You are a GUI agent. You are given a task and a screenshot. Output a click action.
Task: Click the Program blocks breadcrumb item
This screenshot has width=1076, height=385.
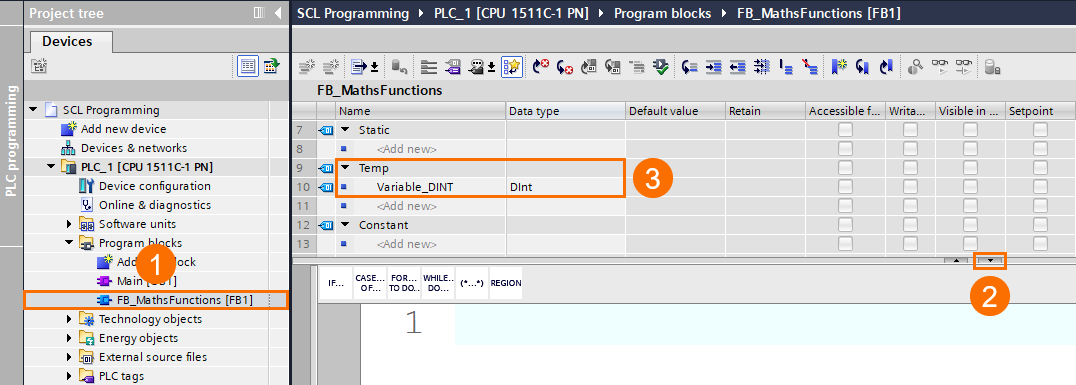point(662,13)
